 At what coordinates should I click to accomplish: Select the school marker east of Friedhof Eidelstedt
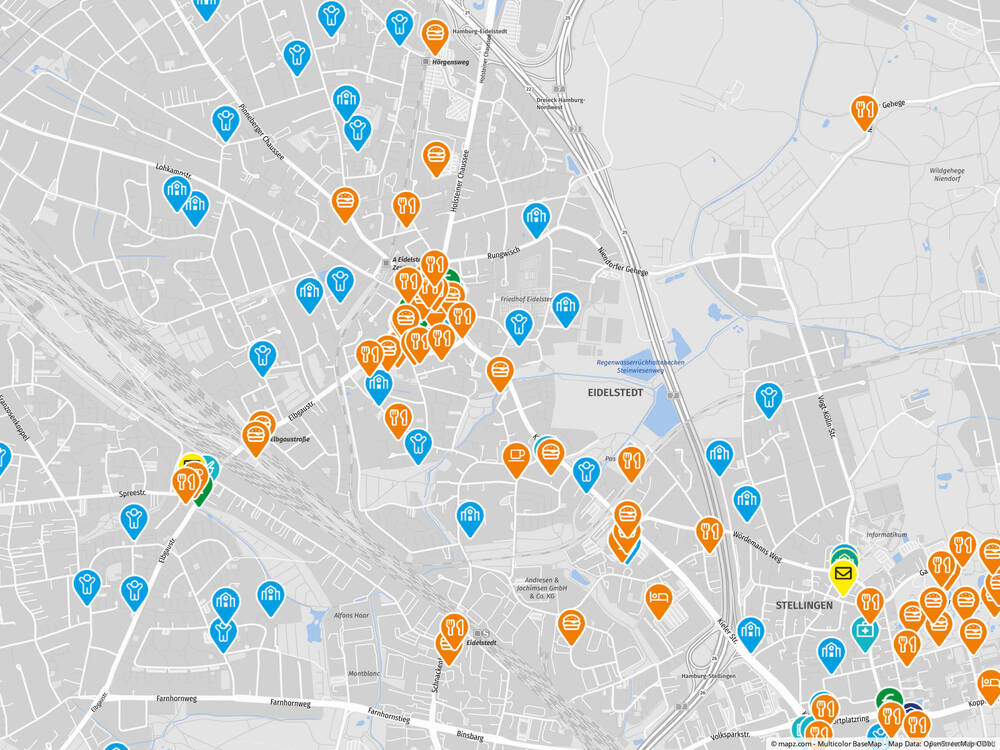pyautogui.click(x=566, y=307)
